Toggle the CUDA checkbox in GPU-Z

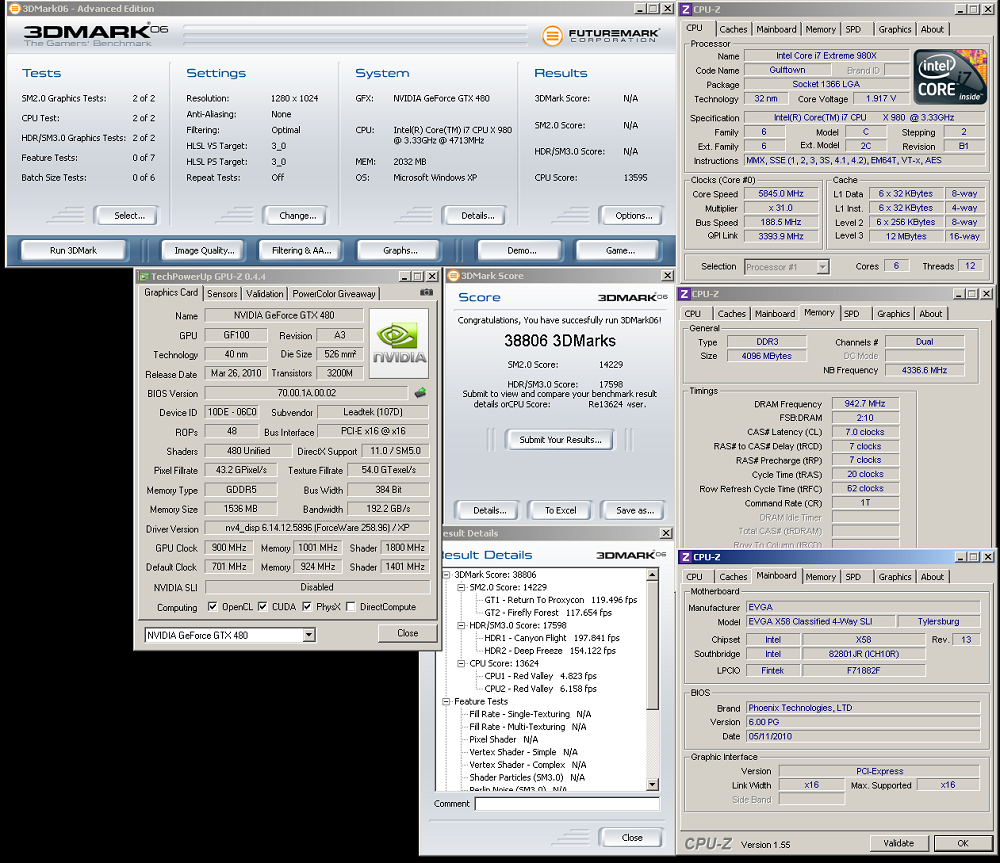262,607
